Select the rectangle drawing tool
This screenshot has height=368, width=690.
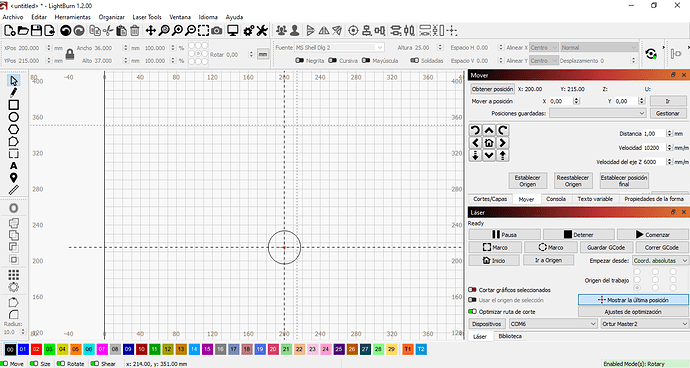click(14, 105)
